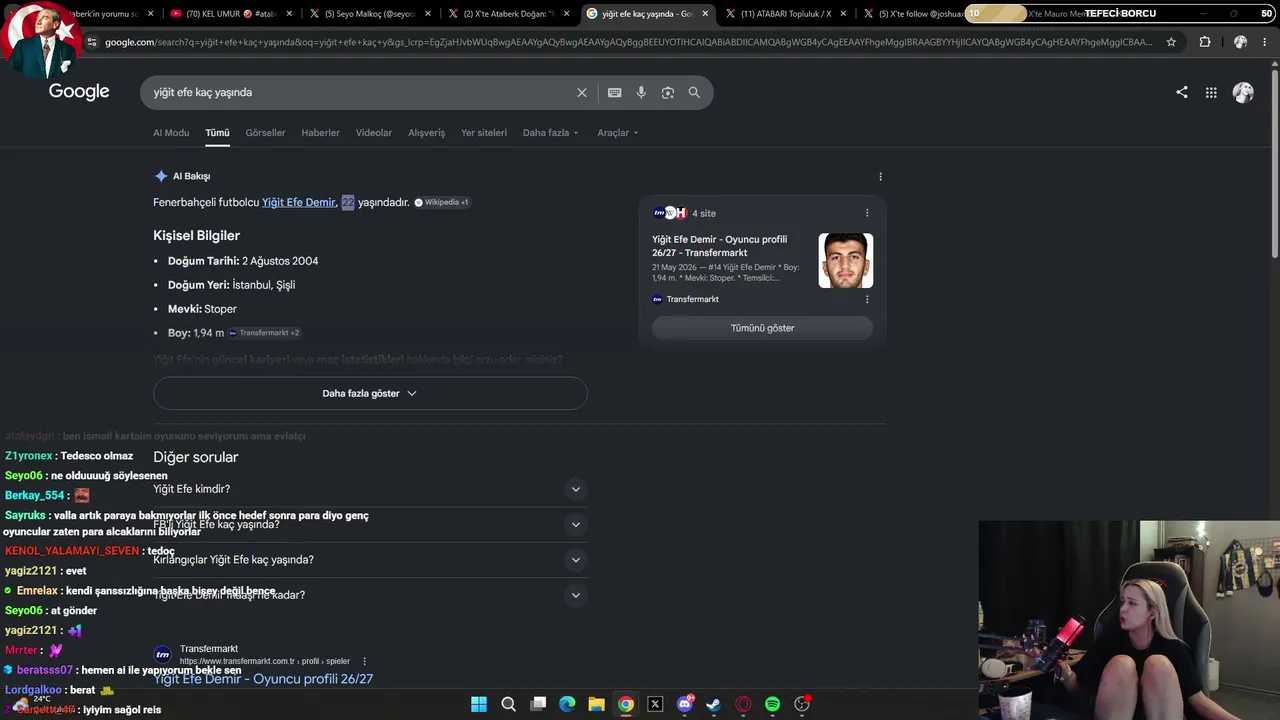Open Opera GX from the taskbar
Screen dimensions: 1280x720
pos(743,704)
